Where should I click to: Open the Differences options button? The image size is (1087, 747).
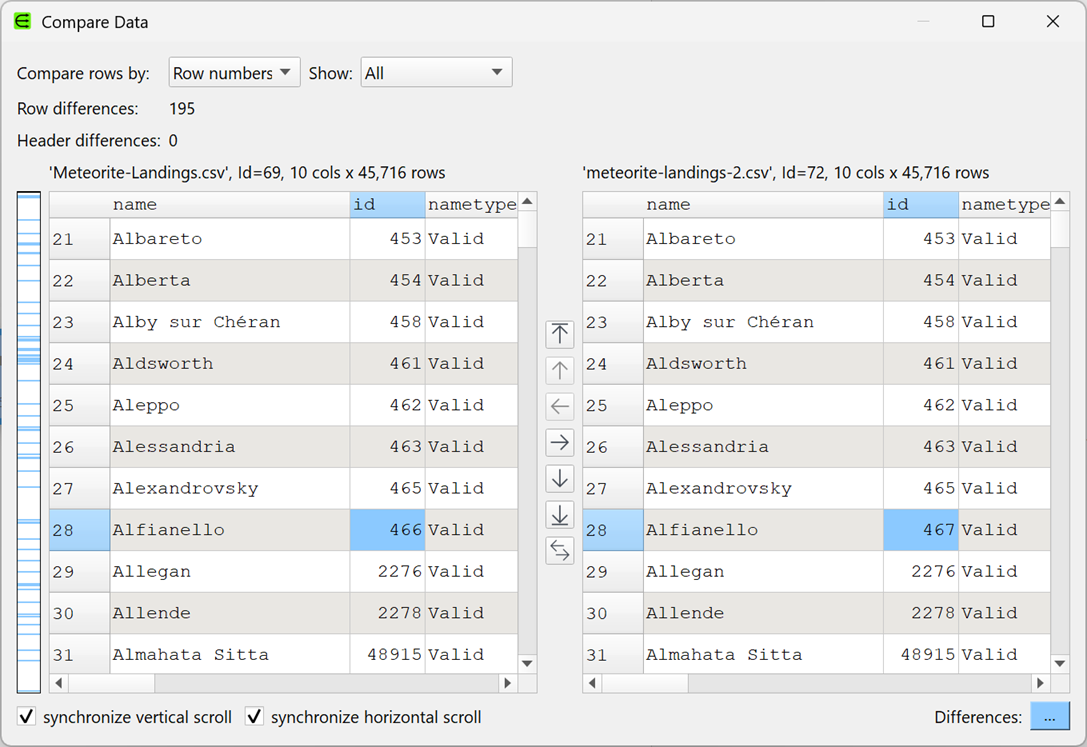coord(1050,716)
